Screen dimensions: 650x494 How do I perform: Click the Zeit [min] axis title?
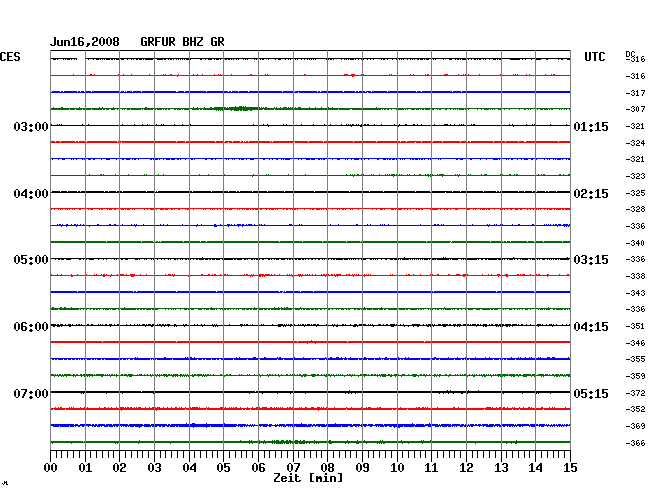[x=308, y=478]
